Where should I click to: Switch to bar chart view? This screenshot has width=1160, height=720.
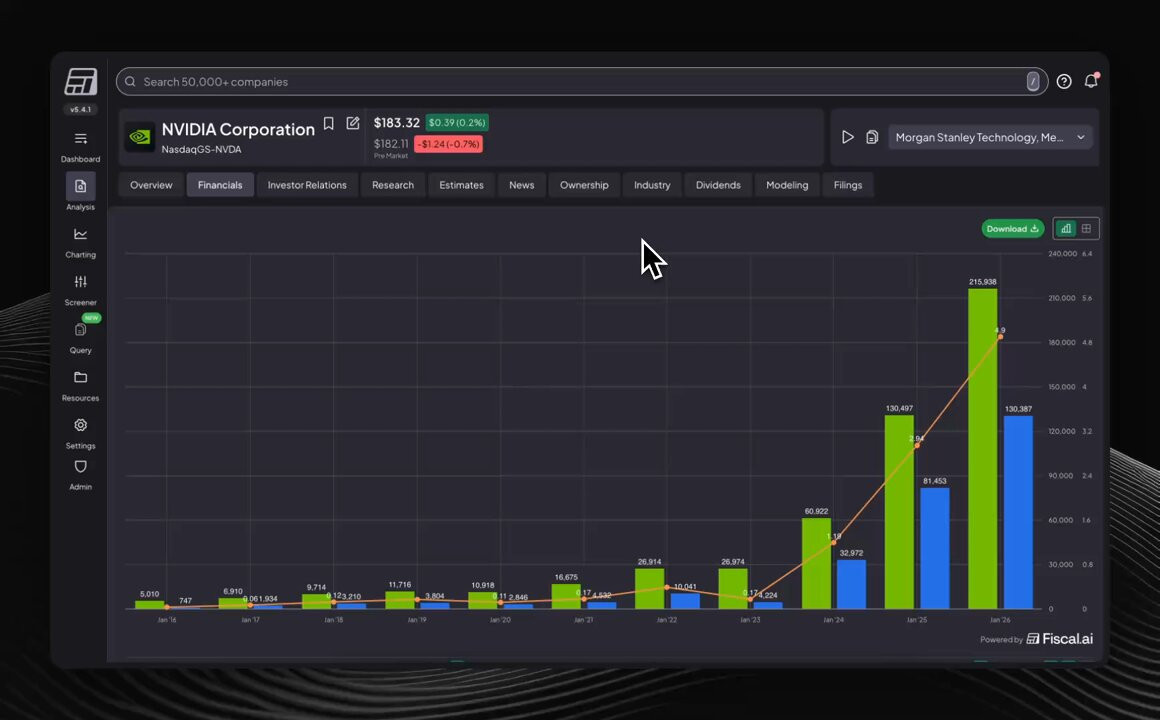(1066, 229)
